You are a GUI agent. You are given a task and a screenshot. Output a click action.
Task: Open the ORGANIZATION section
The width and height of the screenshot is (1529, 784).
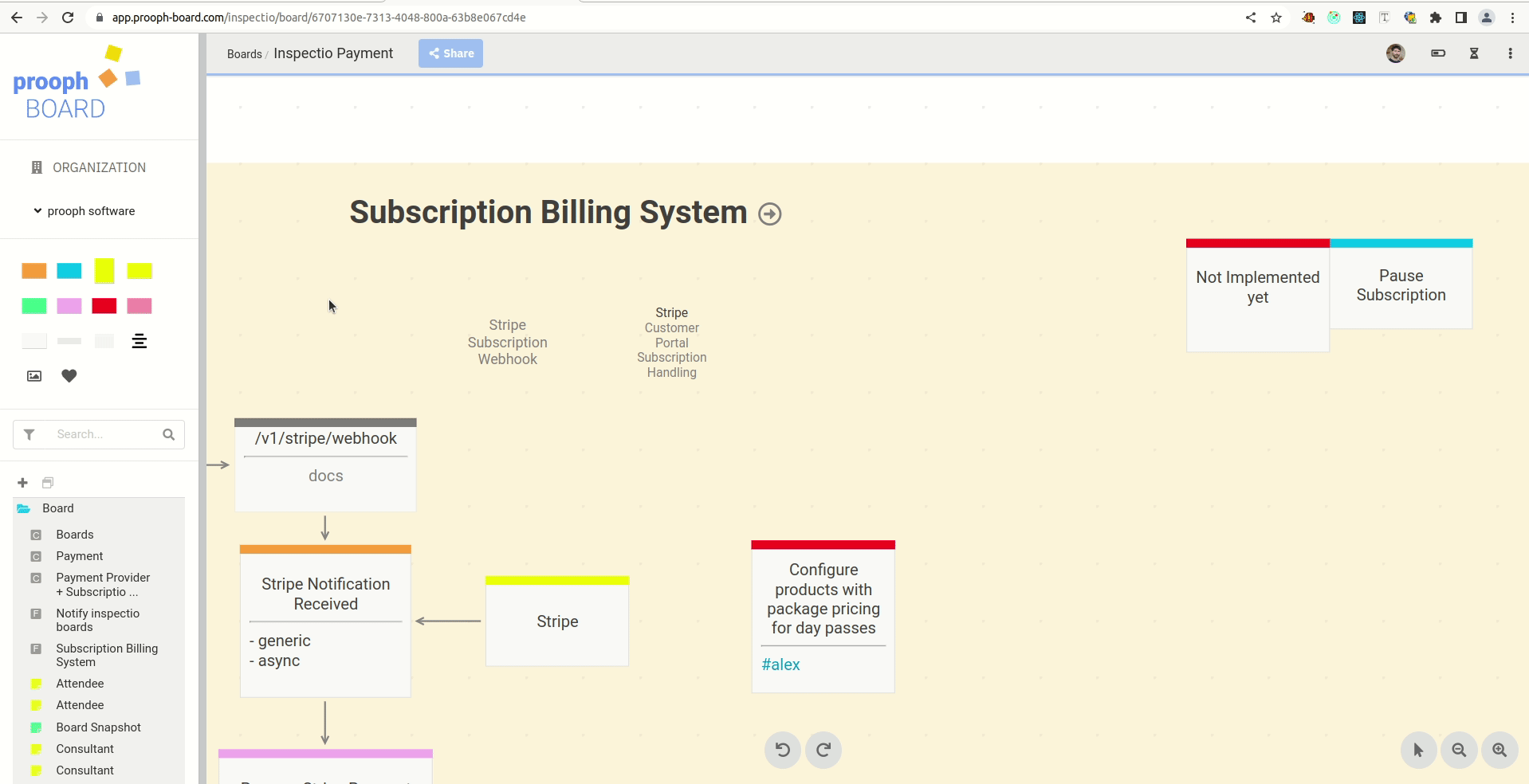point(88,167)
